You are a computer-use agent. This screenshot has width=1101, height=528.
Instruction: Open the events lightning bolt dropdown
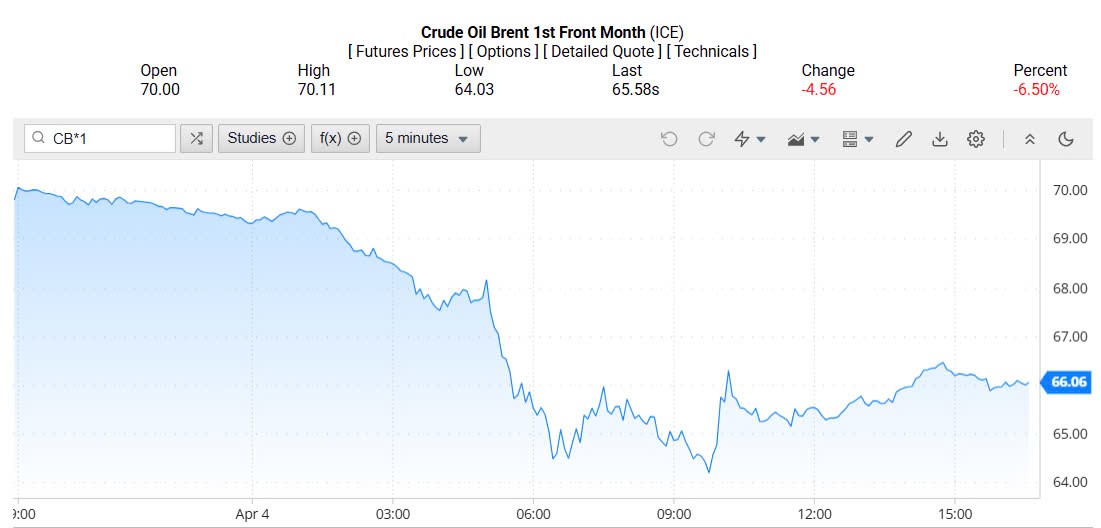(749, 140)
